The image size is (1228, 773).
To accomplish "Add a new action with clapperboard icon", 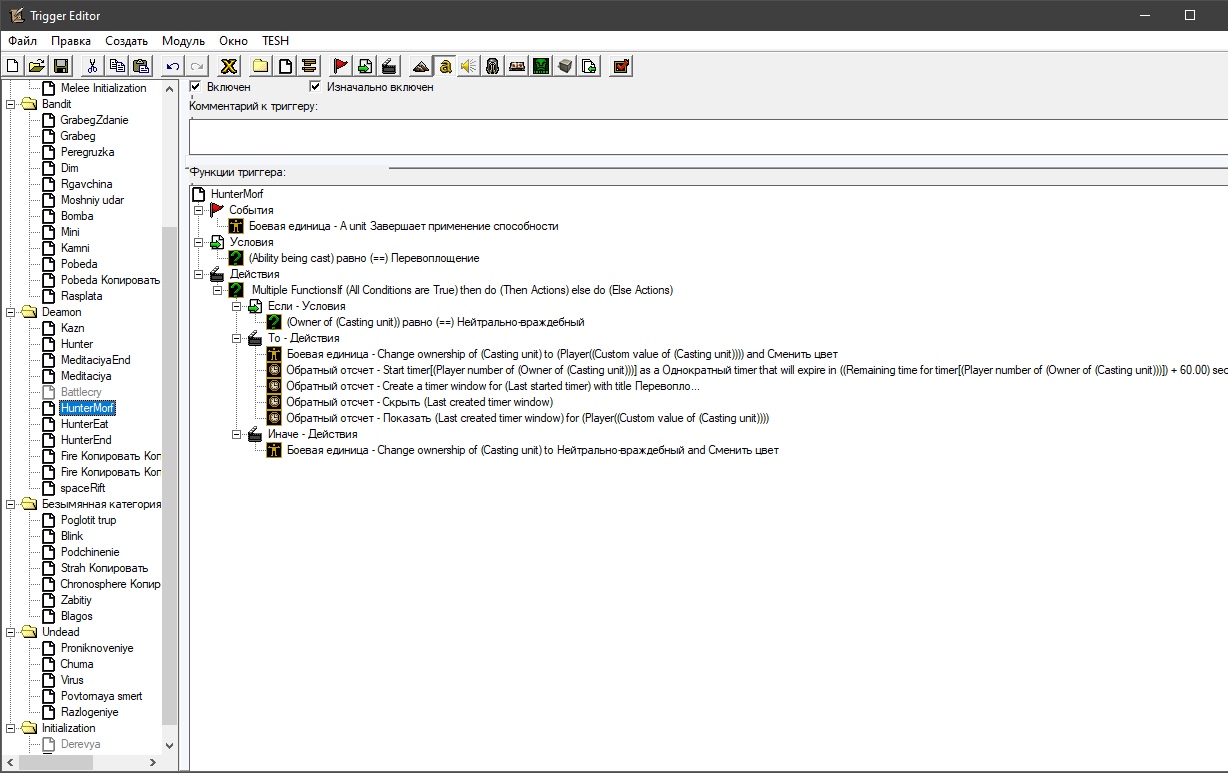I will (389, 66).
